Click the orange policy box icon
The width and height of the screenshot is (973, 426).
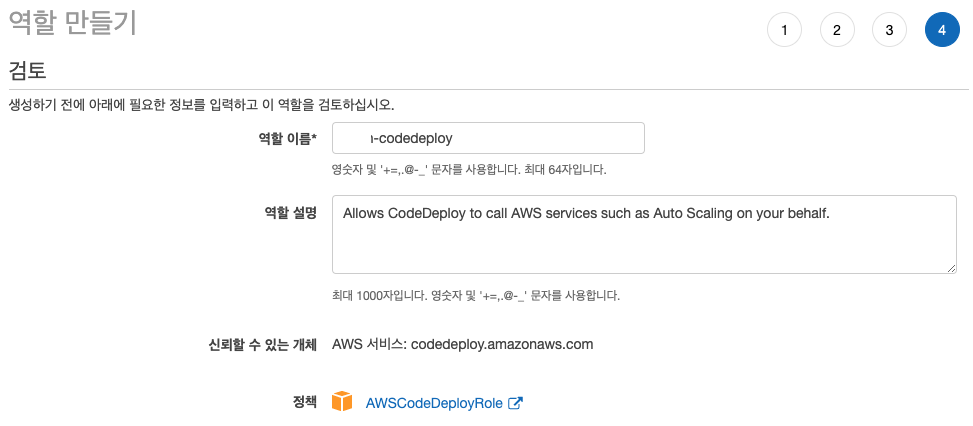click(341, 401)
